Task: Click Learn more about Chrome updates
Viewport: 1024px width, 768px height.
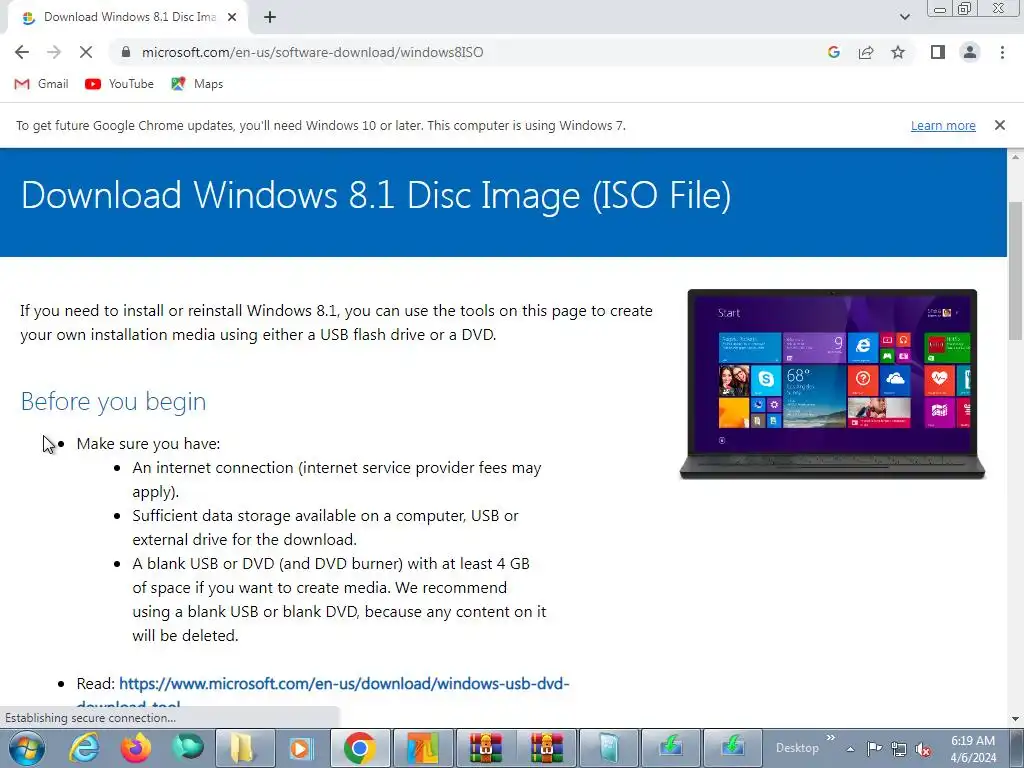Action: click(943, 125)
